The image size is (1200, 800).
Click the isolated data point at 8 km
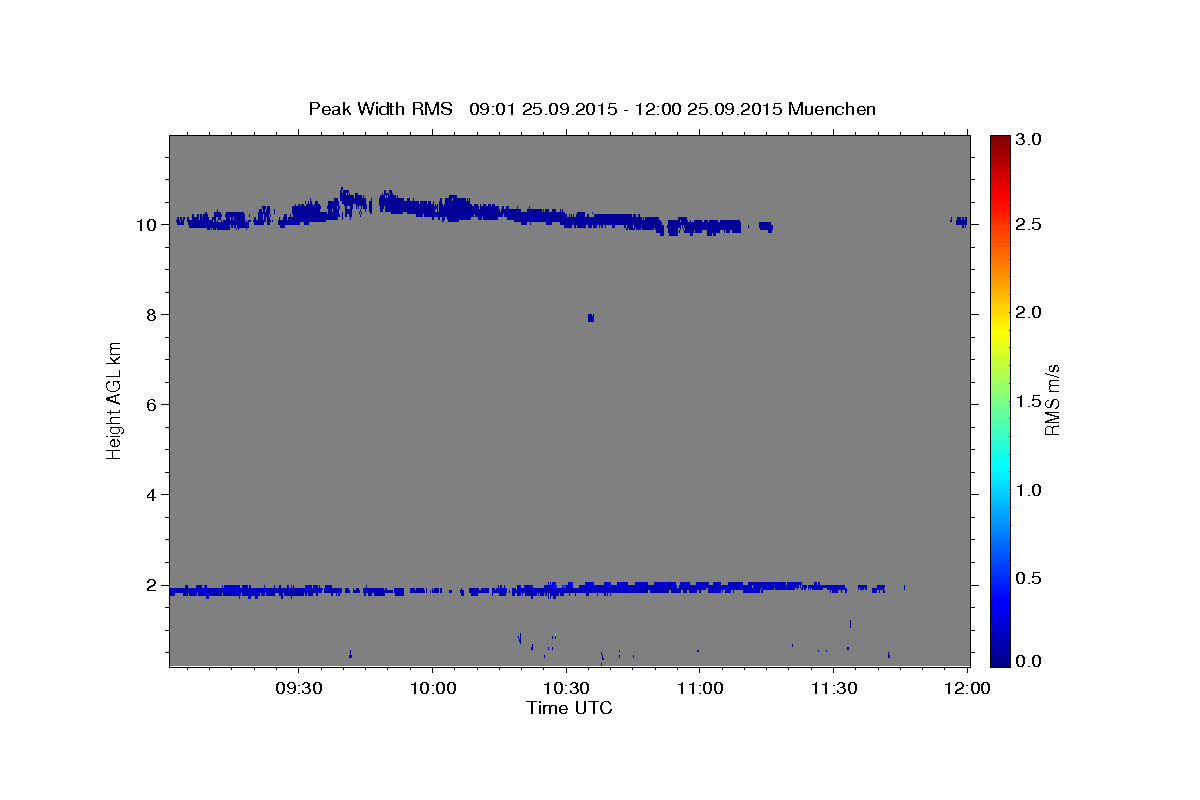click(591, 318)
